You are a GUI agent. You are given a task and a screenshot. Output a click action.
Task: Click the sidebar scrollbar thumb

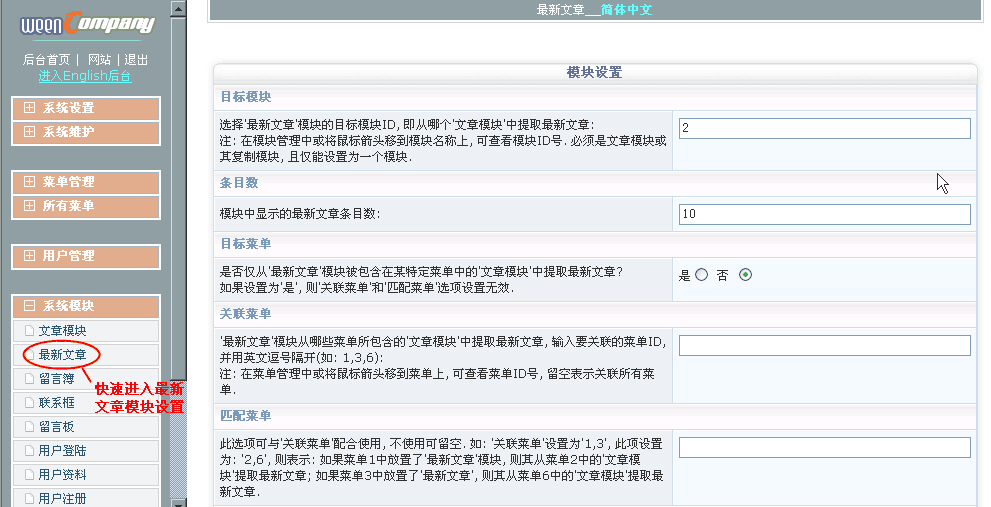point(178,197)
